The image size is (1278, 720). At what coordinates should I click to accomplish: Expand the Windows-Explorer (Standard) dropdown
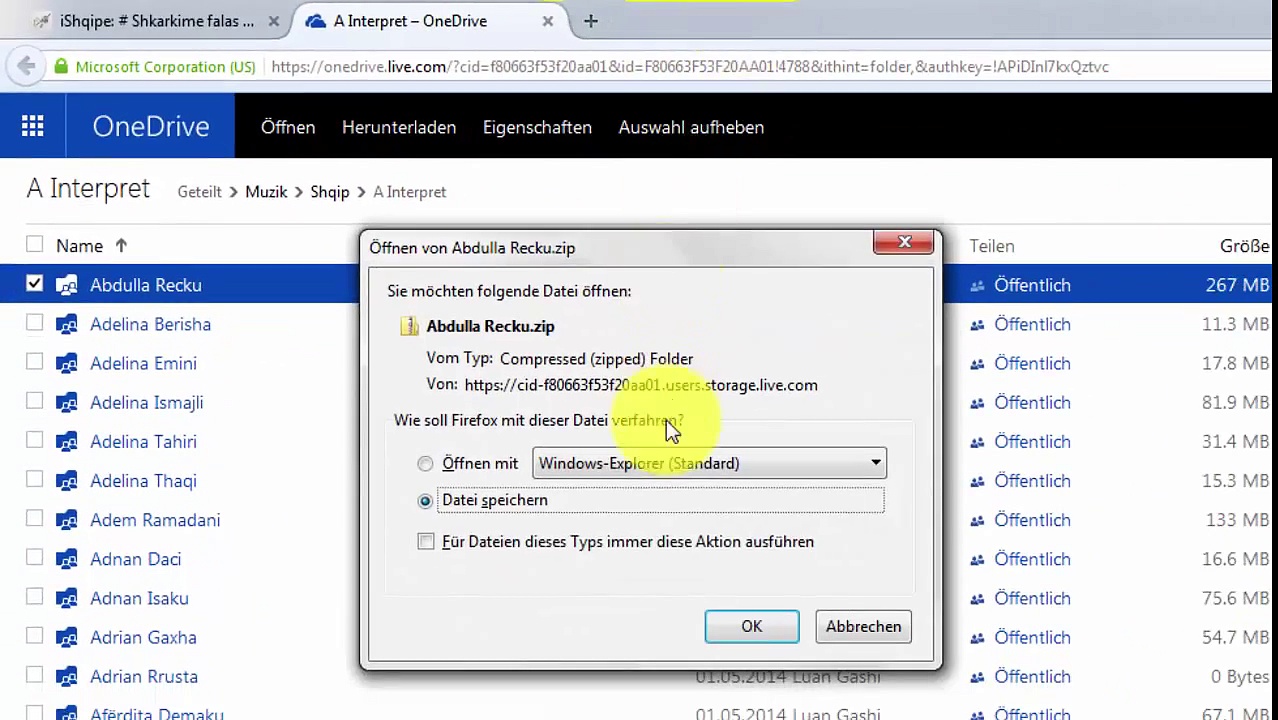(x=875, y=463)
